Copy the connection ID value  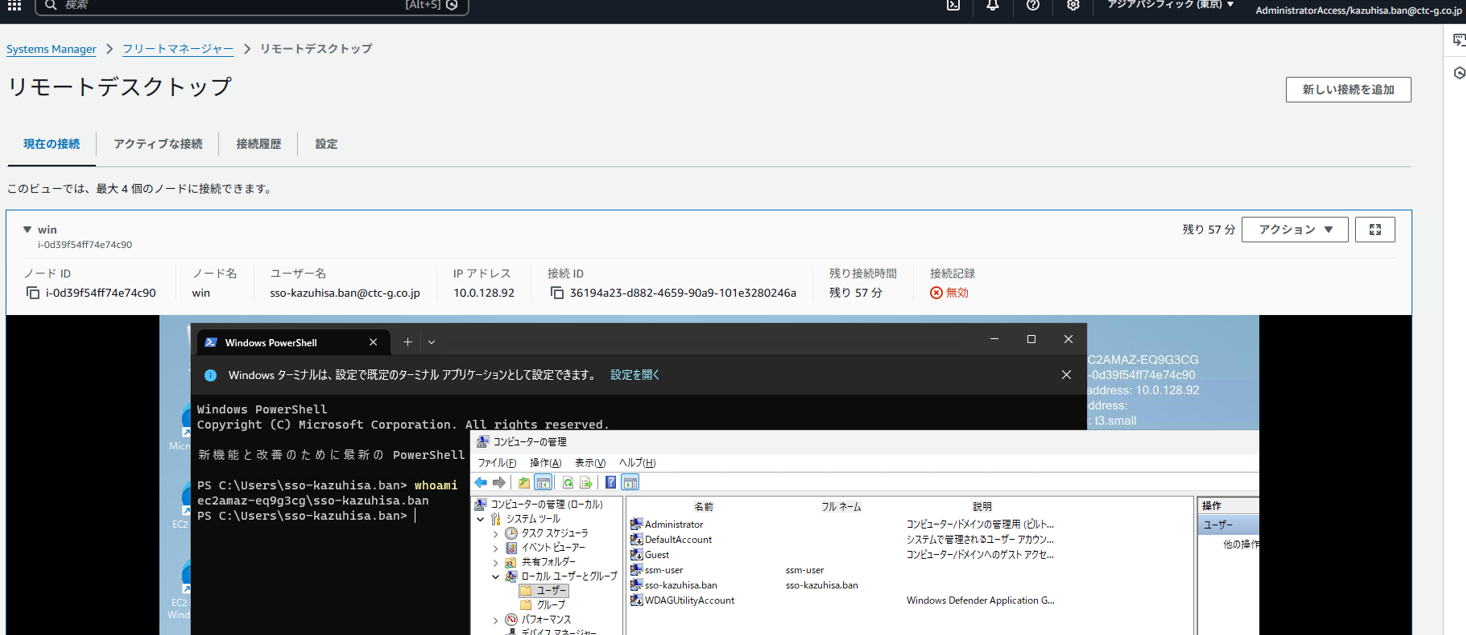pos(557,293)
